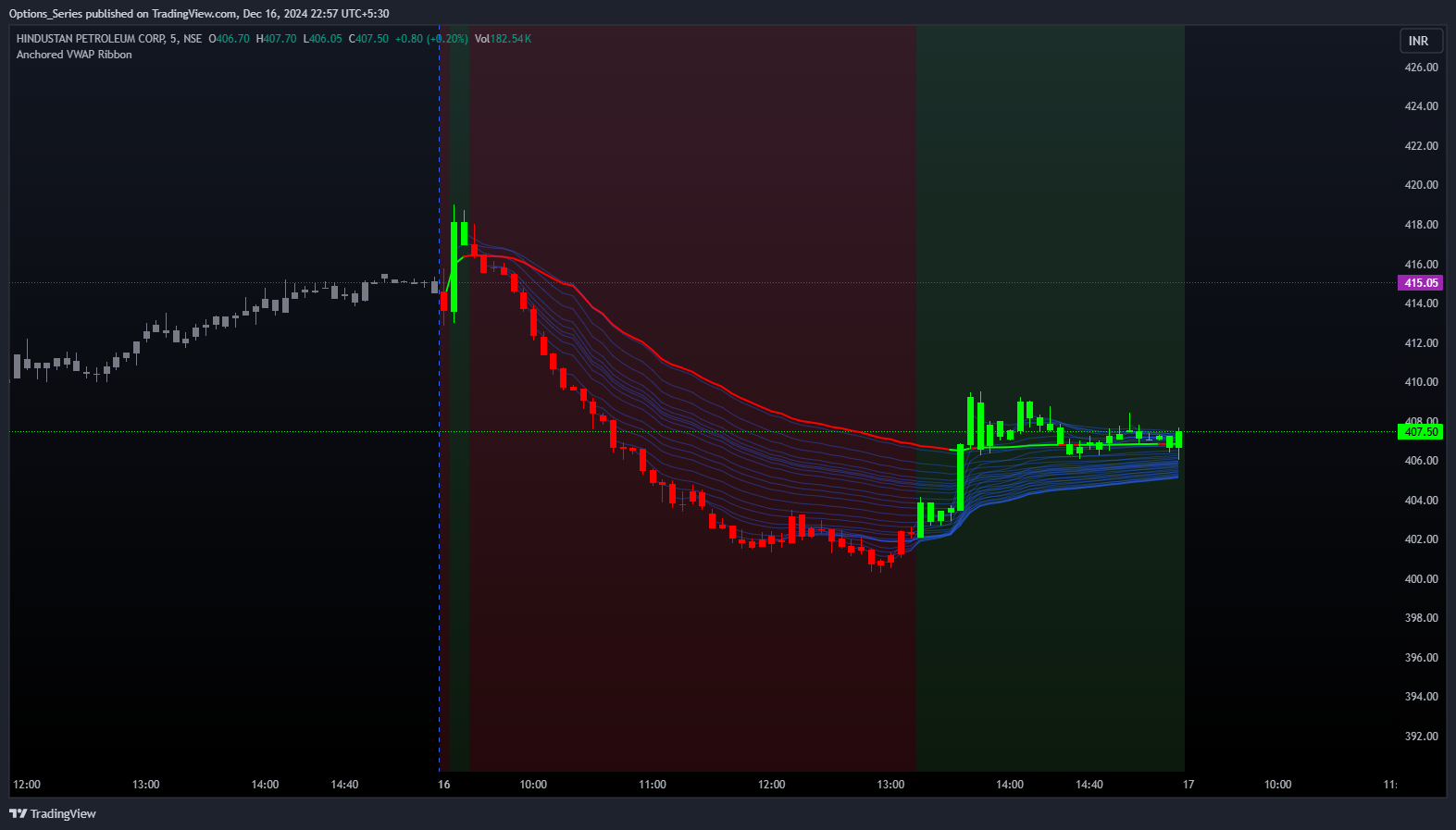Screen dimensions: 1456x830
Task: Click the INR currency button
Action: (1419, 41)
